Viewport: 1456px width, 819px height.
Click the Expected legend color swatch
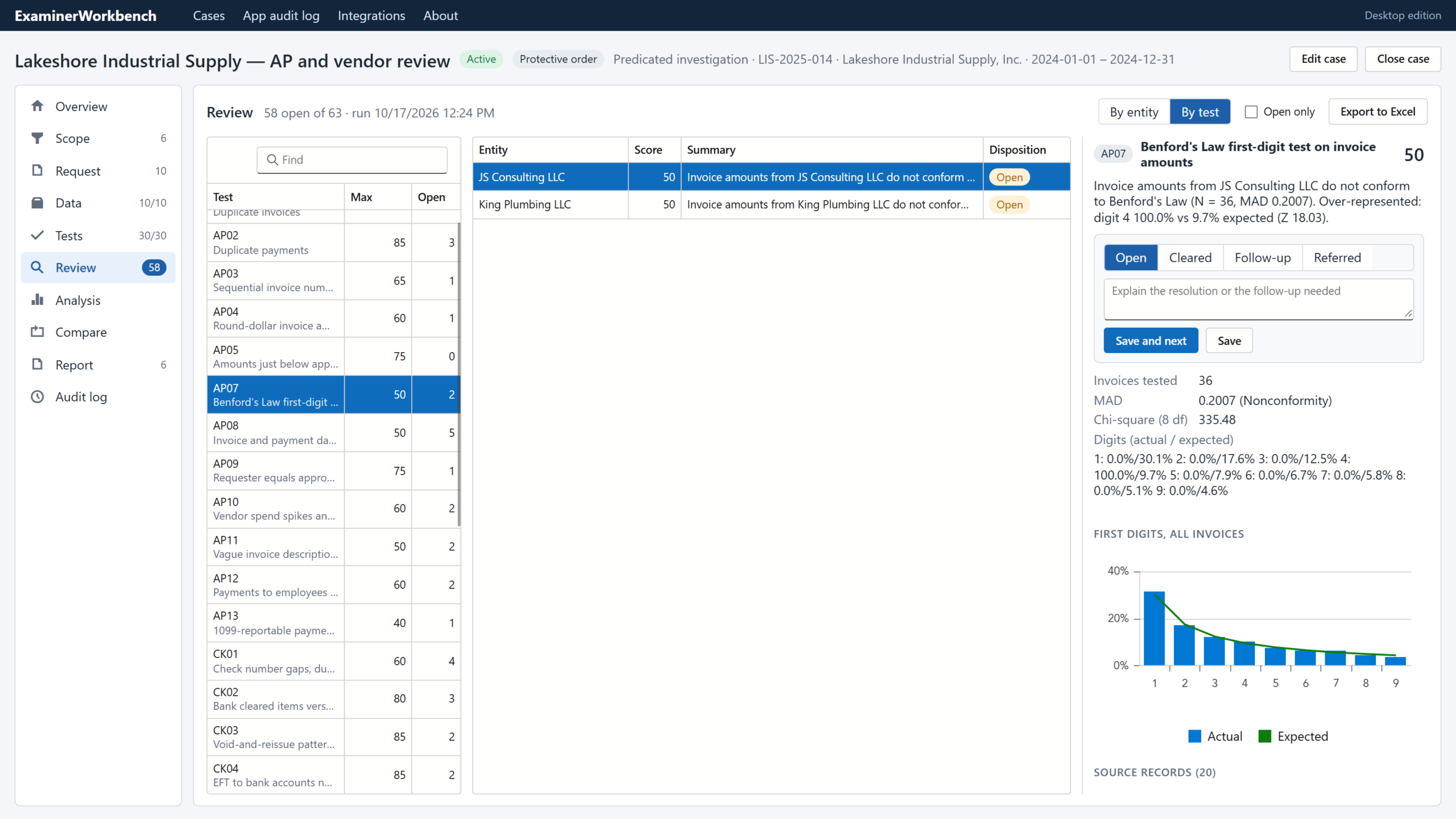(x=1265, y=736)
